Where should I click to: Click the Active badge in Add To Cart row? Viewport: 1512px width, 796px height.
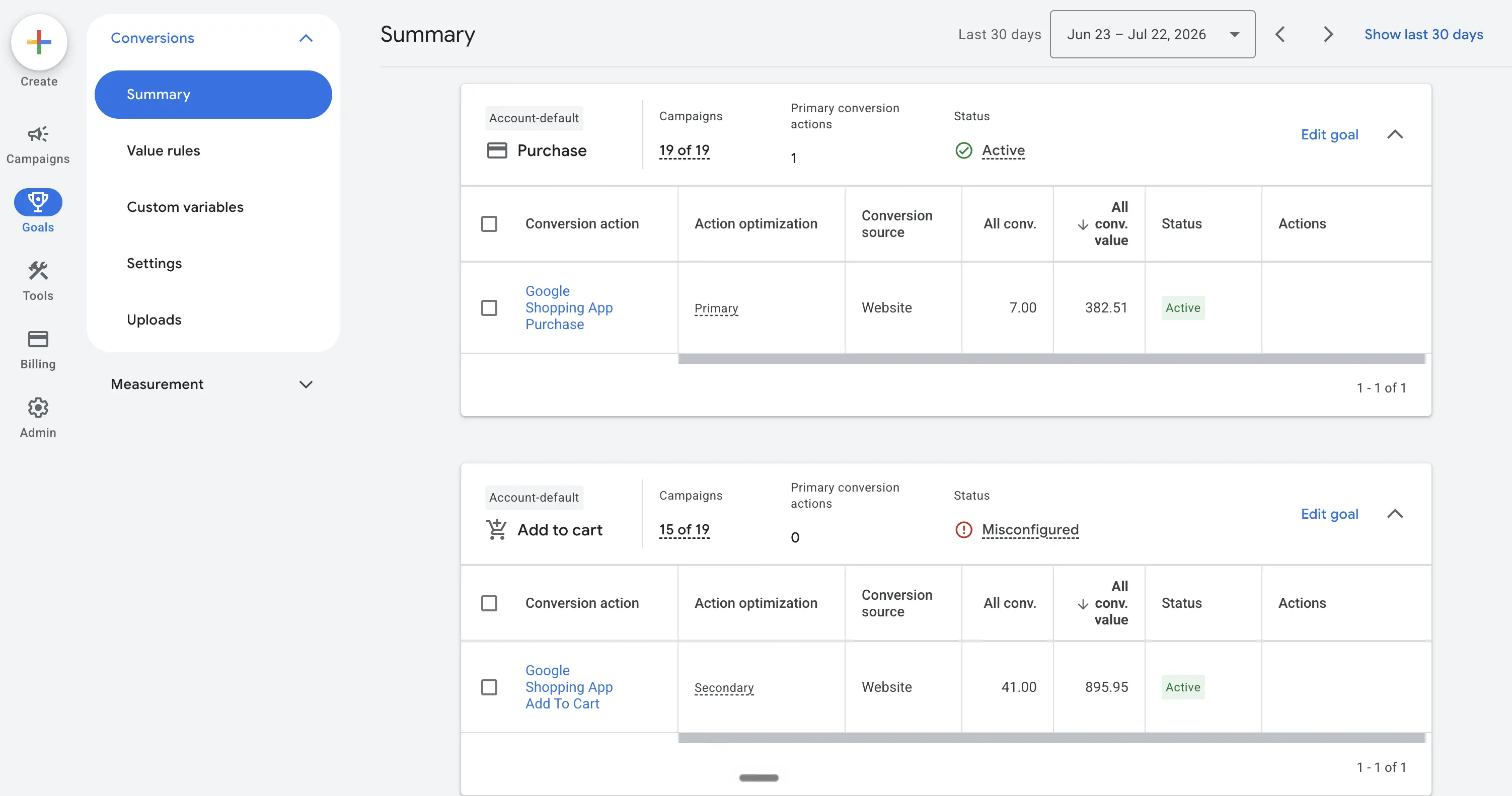point(1183,687)
